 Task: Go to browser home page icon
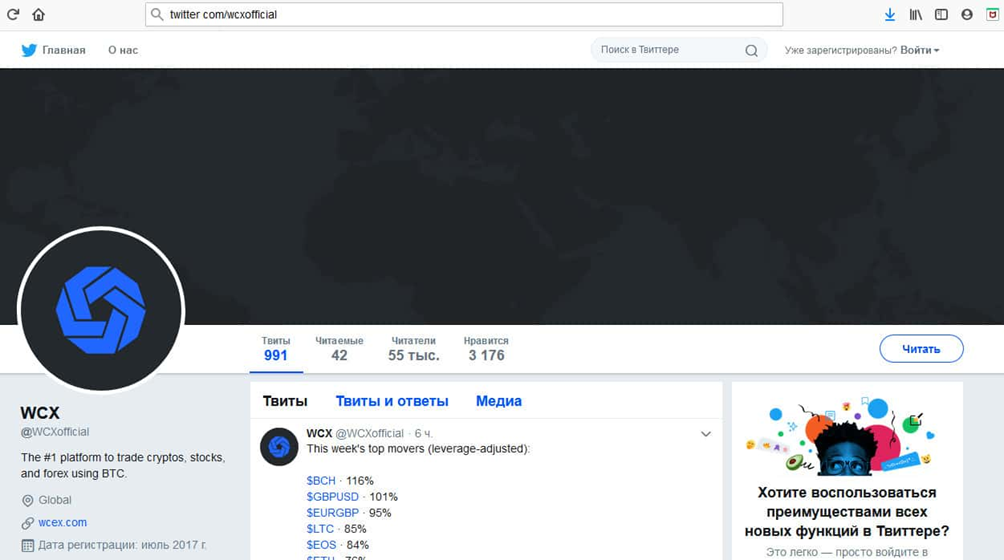click(38, 14)
